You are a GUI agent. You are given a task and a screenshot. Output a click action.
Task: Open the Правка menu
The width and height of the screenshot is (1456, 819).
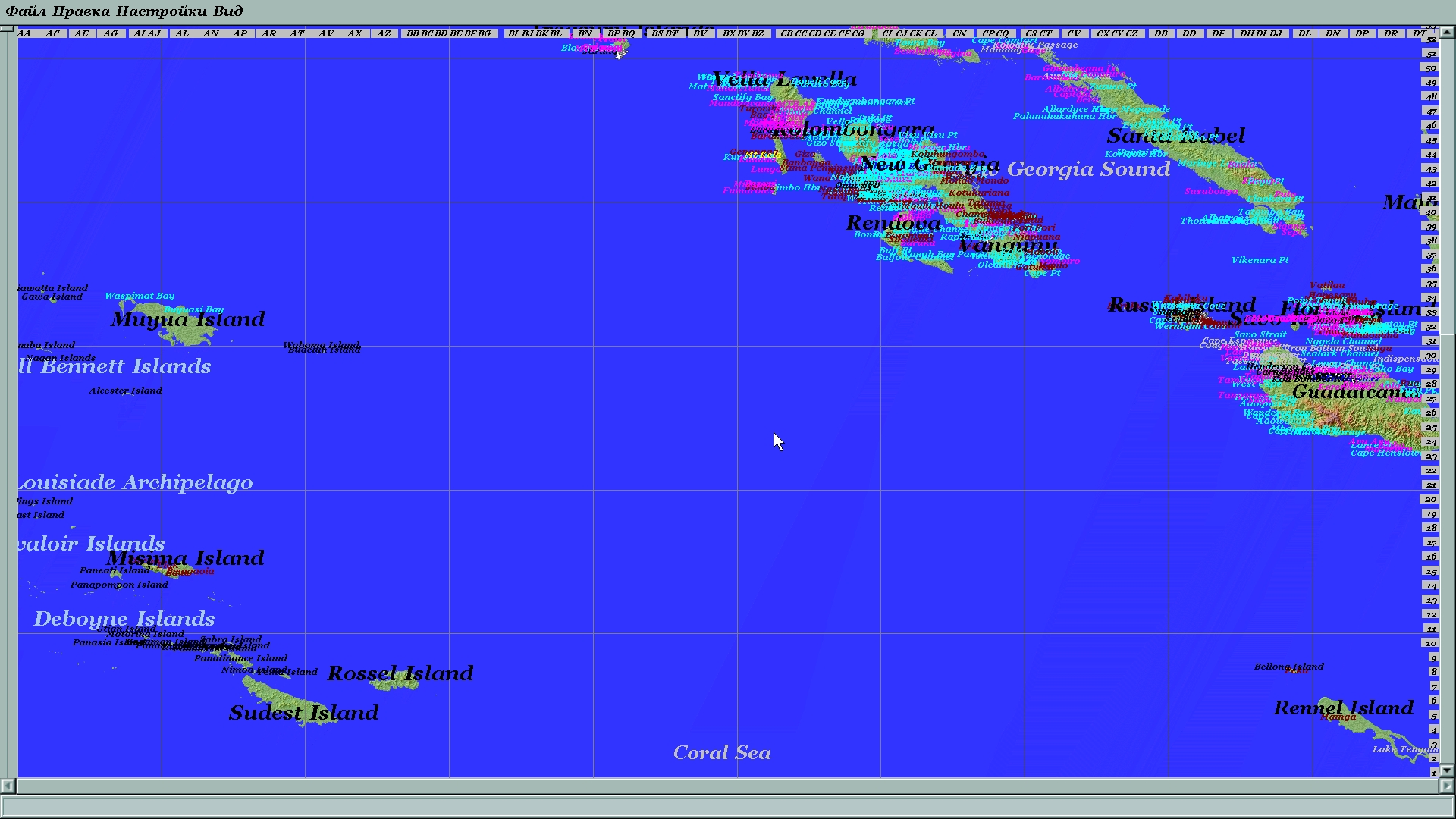(x=80, y=11)
